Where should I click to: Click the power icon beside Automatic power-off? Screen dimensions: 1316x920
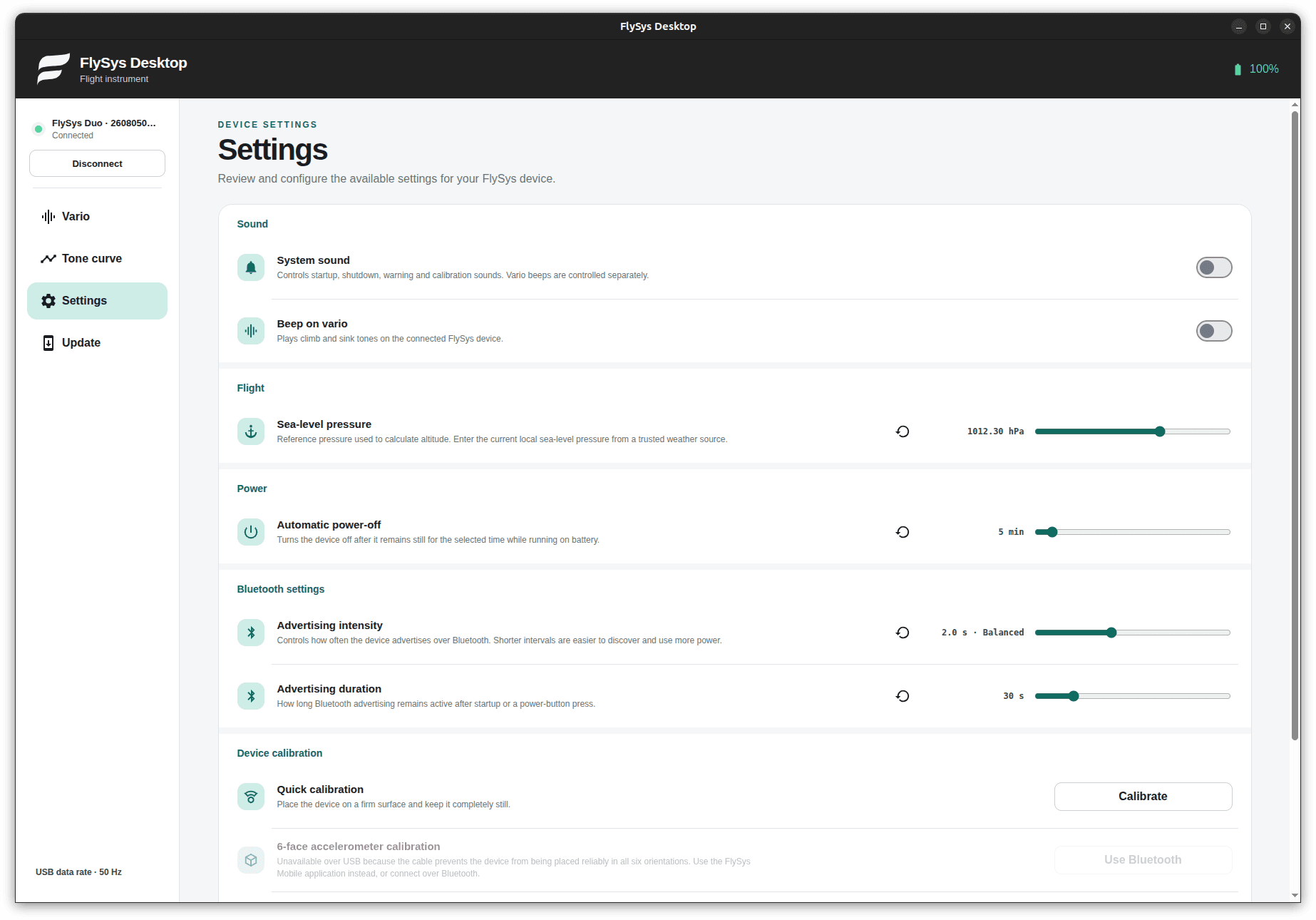coord(251,532)
